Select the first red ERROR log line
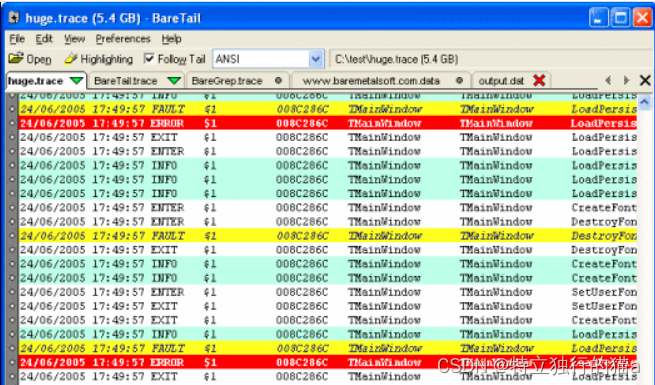 point(328,124)
